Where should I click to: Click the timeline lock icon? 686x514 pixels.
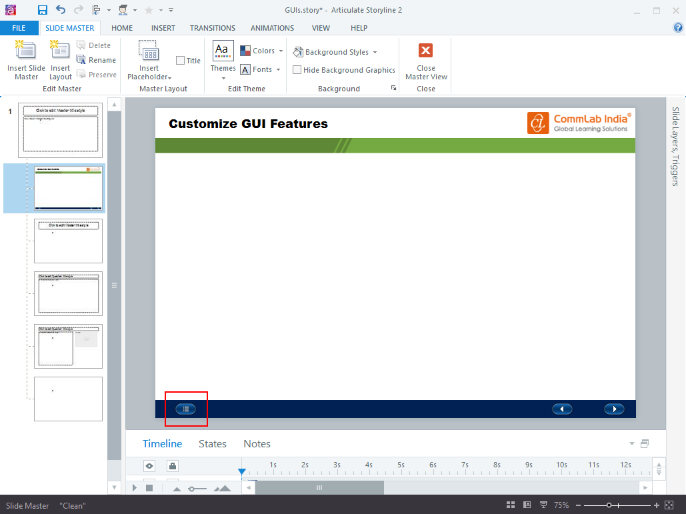click(172, 466)
